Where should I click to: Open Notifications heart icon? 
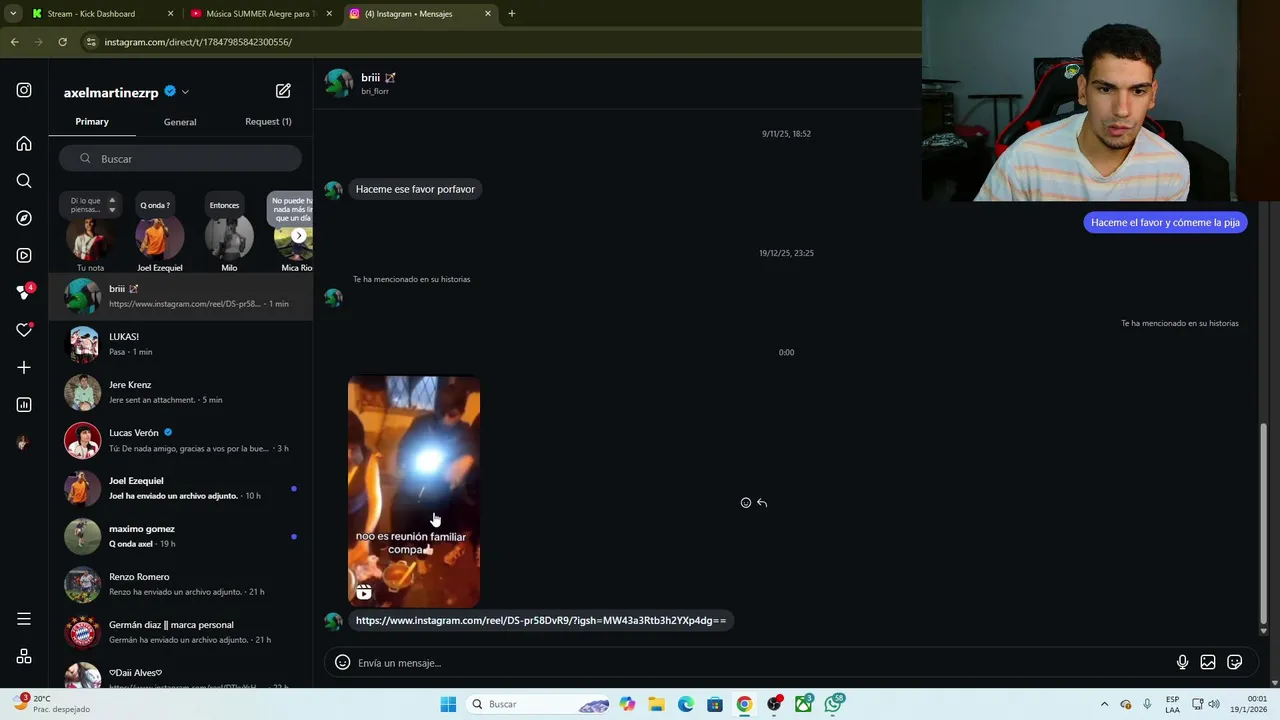24,330
